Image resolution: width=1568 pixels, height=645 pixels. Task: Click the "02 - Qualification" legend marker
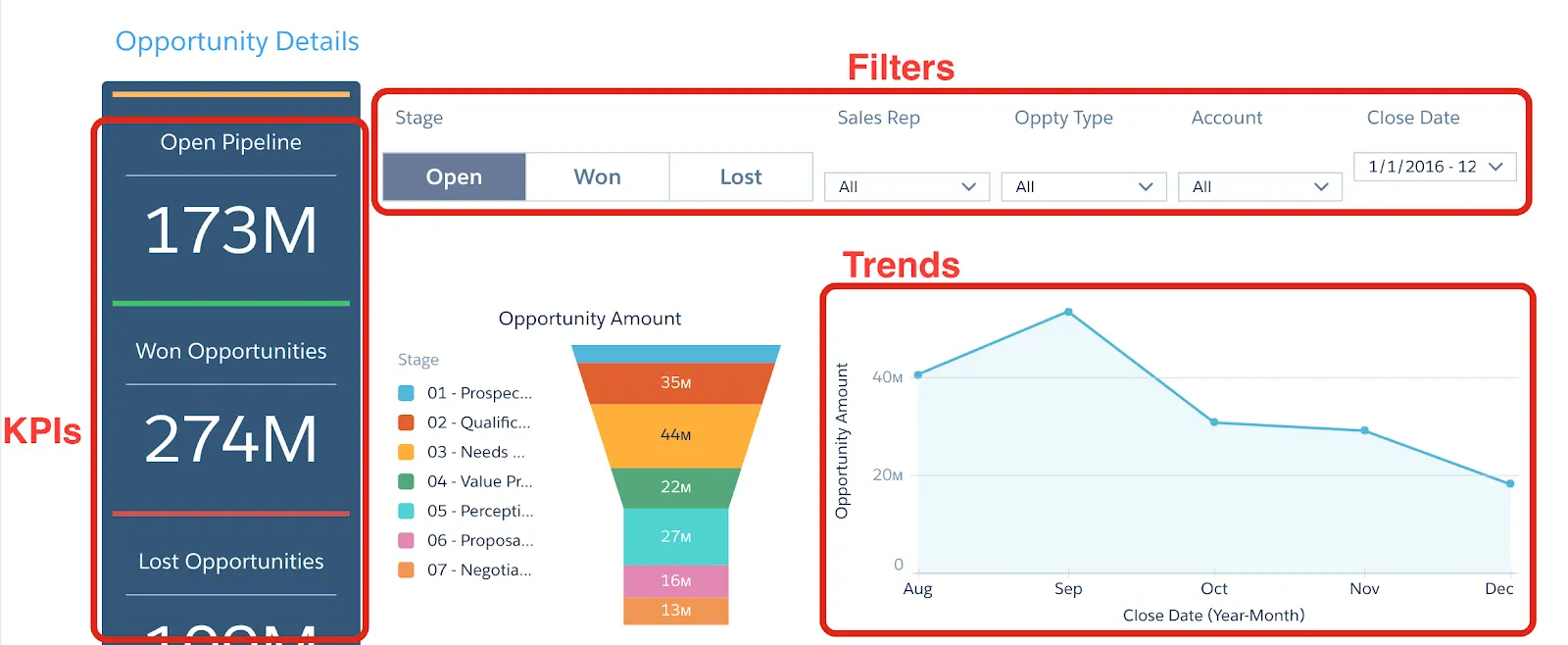coord(408,422)
